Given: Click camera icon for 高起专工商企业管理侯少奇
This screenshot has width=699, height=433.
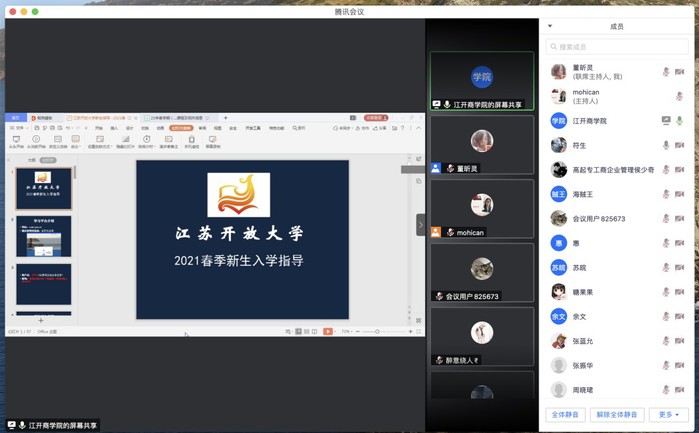Looking at the screenshot, I should pos(679,169).
